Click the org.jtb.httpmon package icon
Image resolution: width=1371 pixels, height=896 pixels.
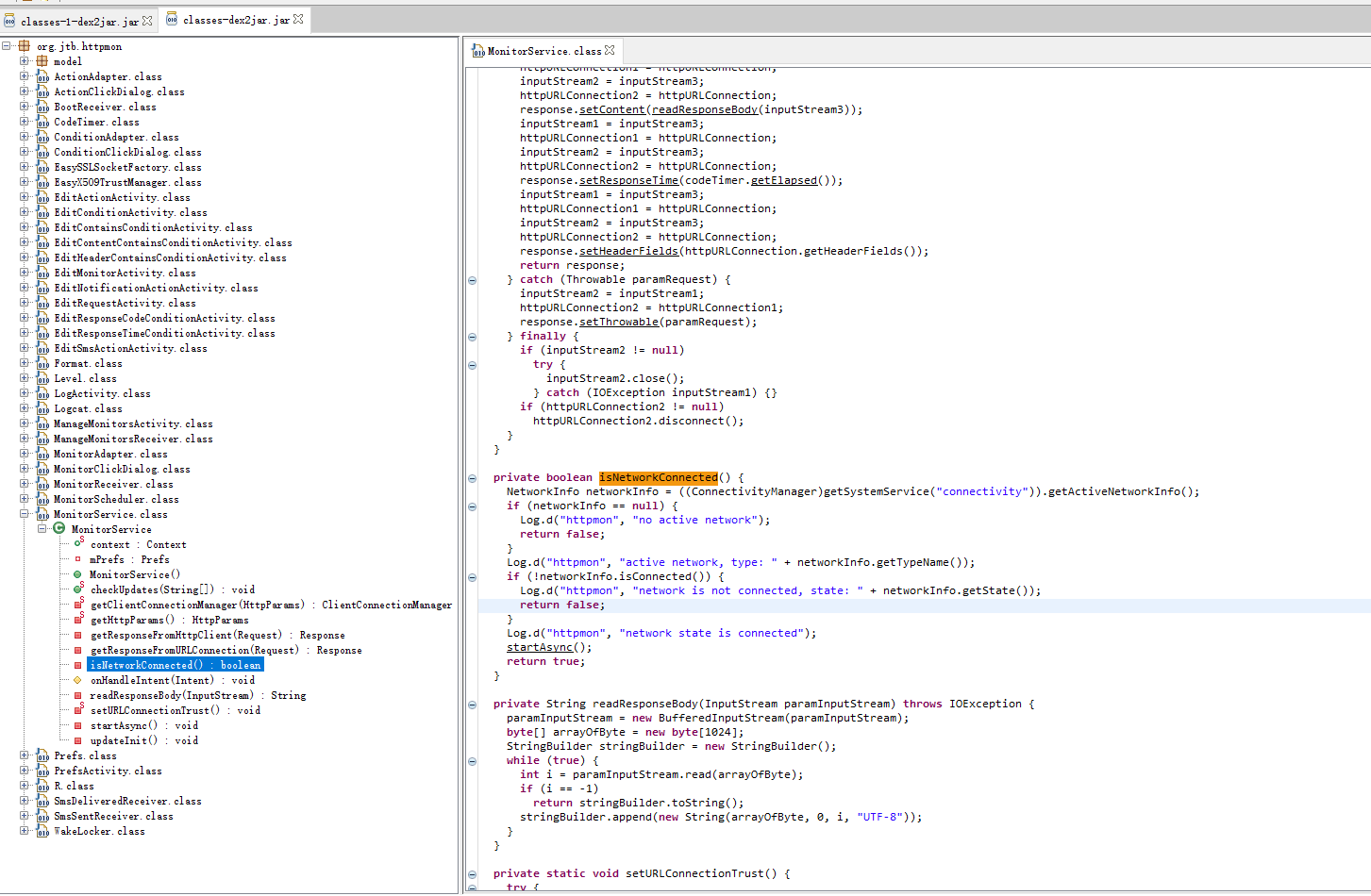click(25, 46)
